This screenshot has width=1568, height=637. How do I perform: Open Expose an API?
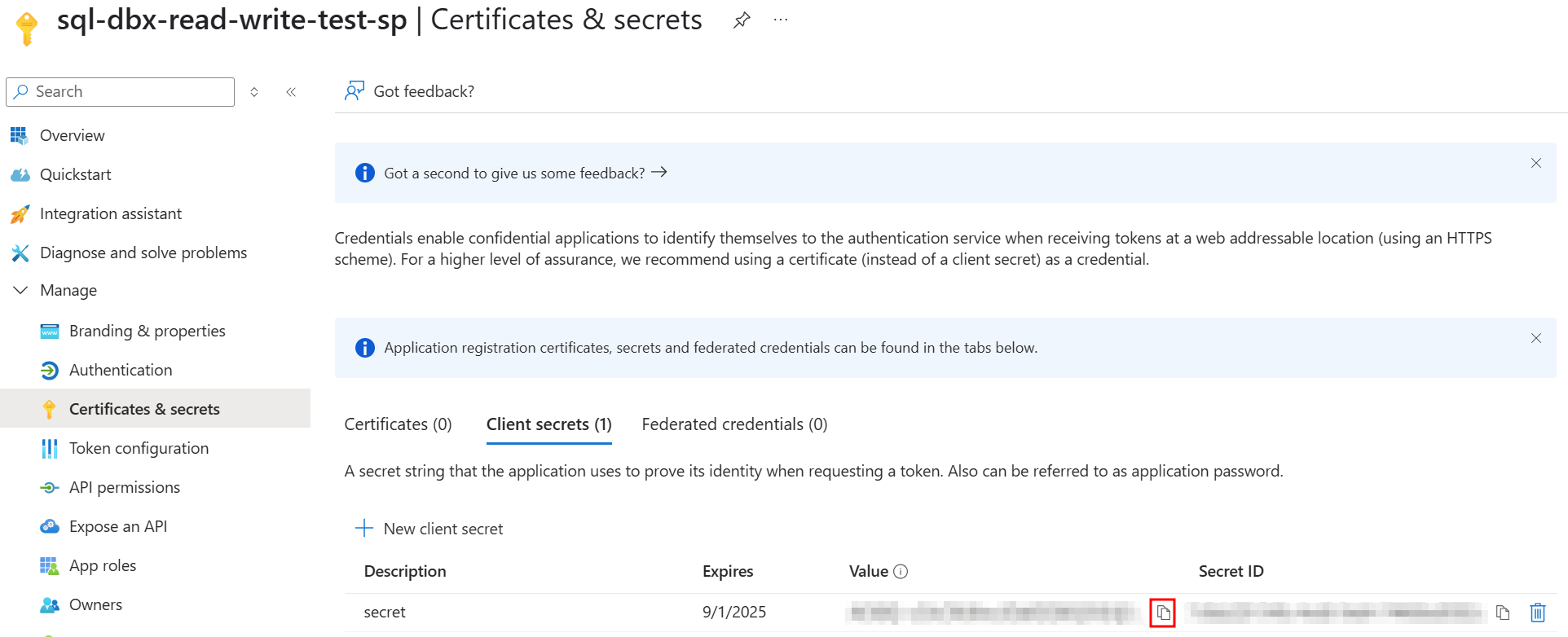(118, 526)
